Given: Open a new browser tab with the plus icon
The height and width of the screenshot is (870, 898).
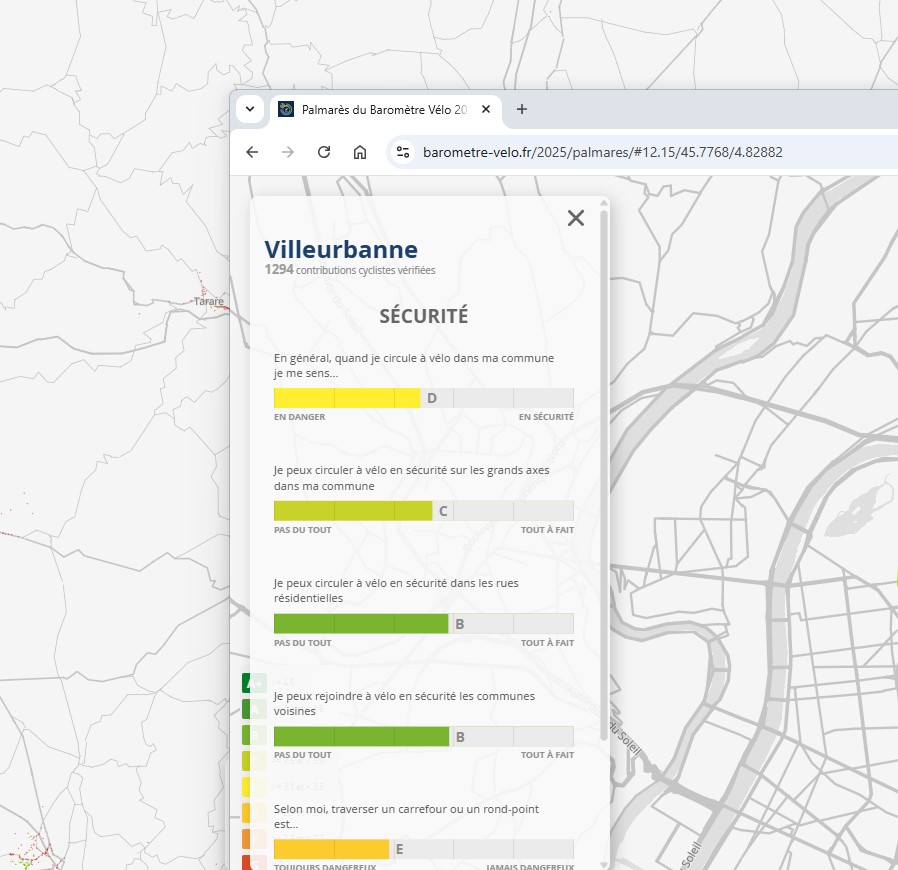Looking at the screenshot, I should point(521,110).
